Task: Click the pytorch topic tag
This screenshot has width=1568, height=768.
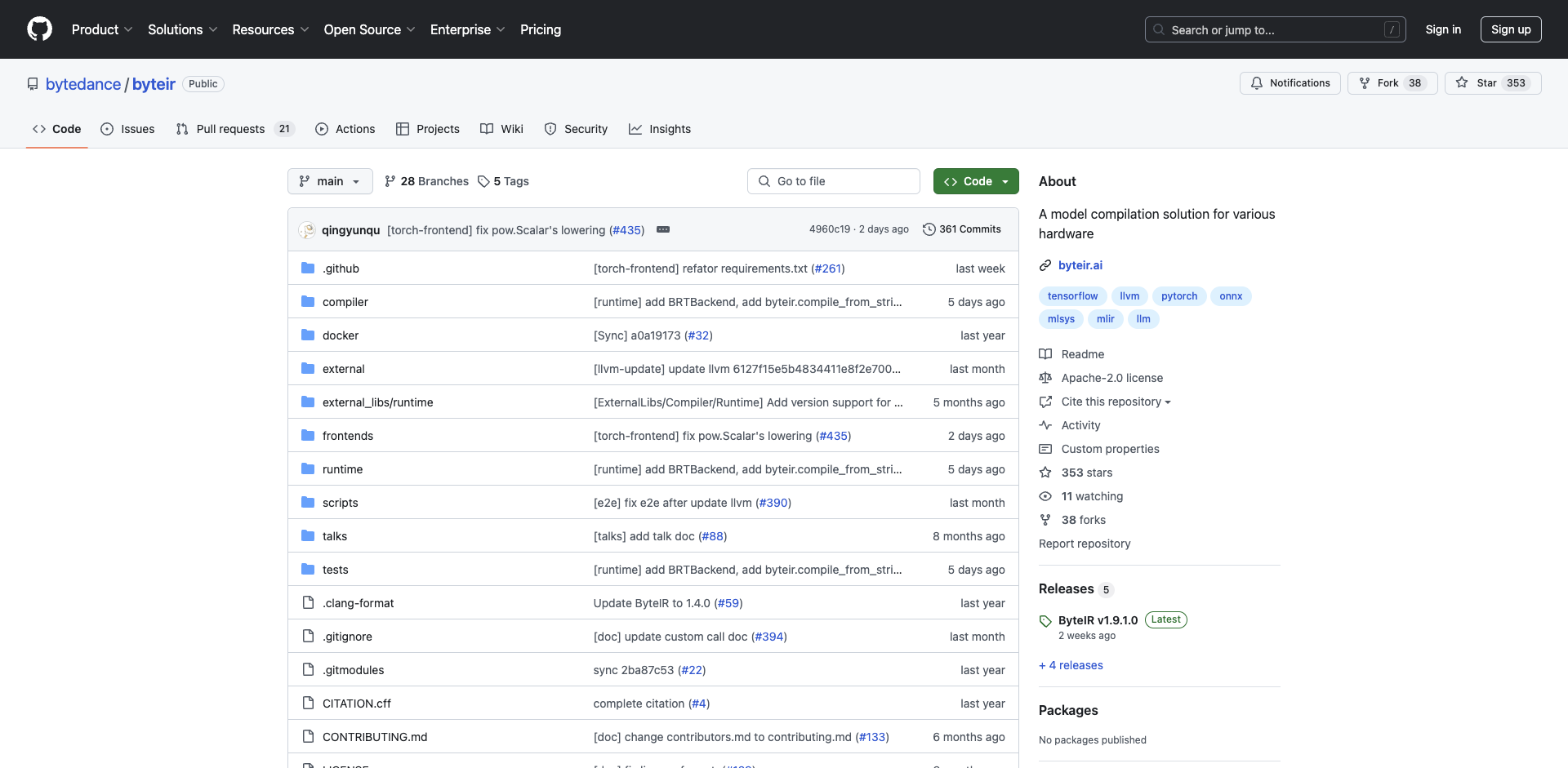Action: (1179, 296)
